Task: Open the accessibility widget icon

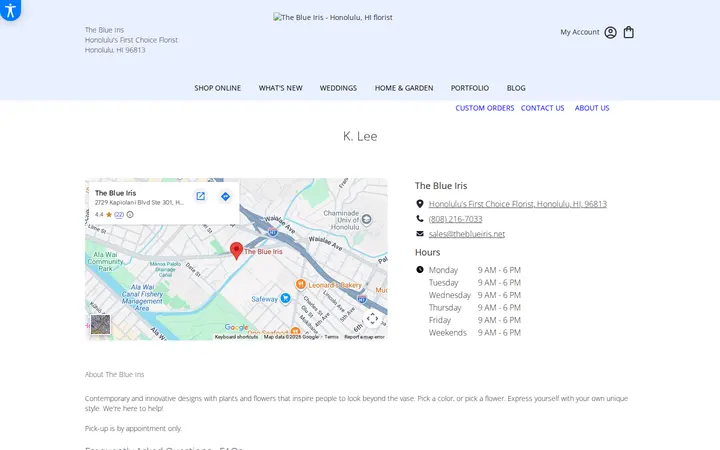Action: [x=10, y=9]
